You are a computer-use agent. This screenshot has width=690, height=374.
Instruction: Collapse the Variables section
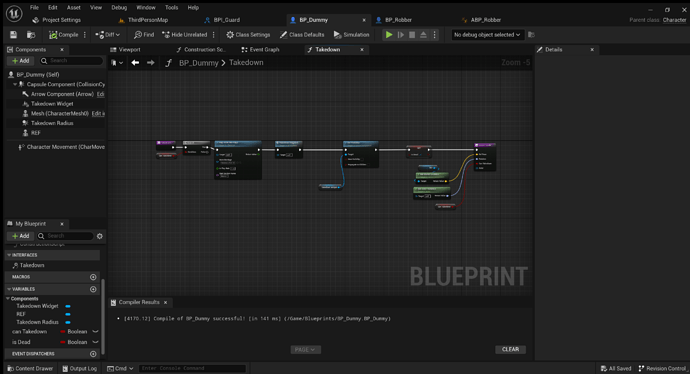pos(9,290)
